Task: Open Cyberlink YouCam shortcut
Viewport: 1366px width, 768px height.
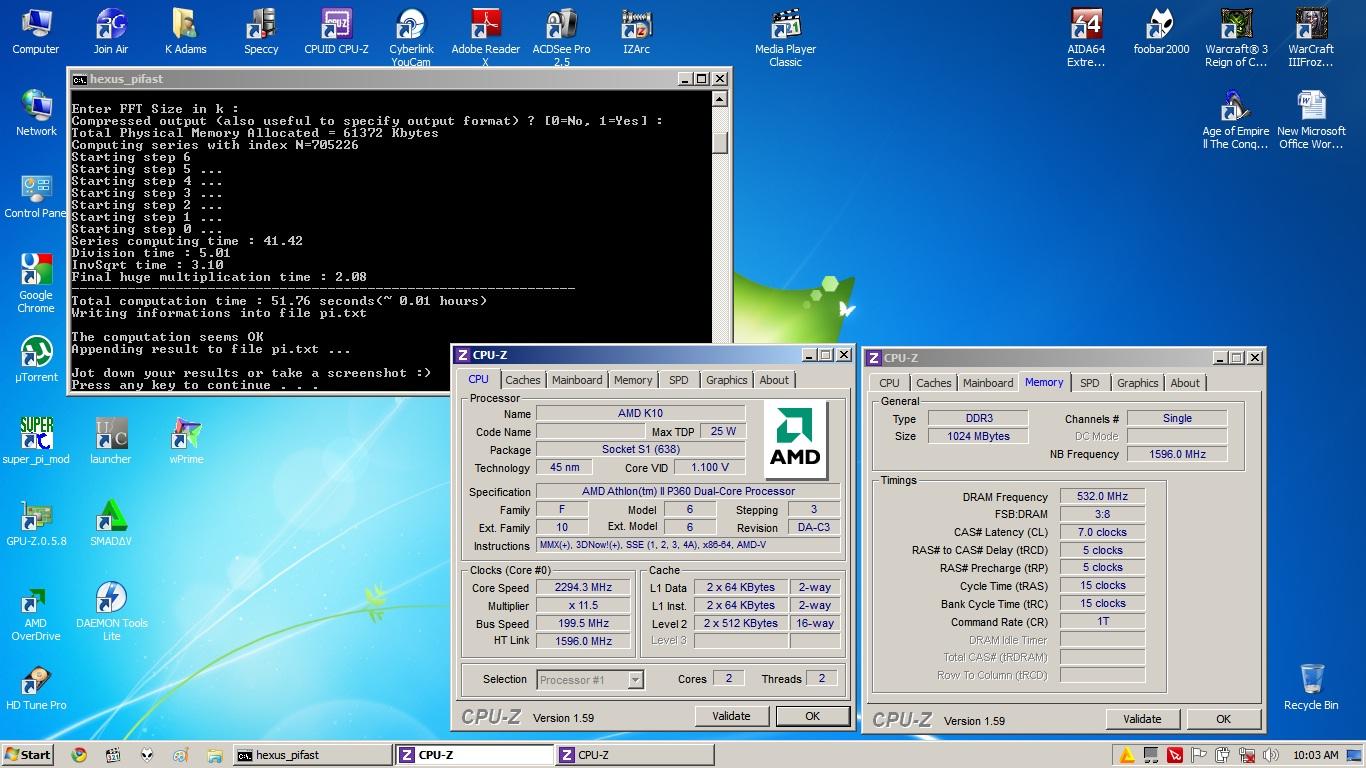Action: click(x=411, y=38)
